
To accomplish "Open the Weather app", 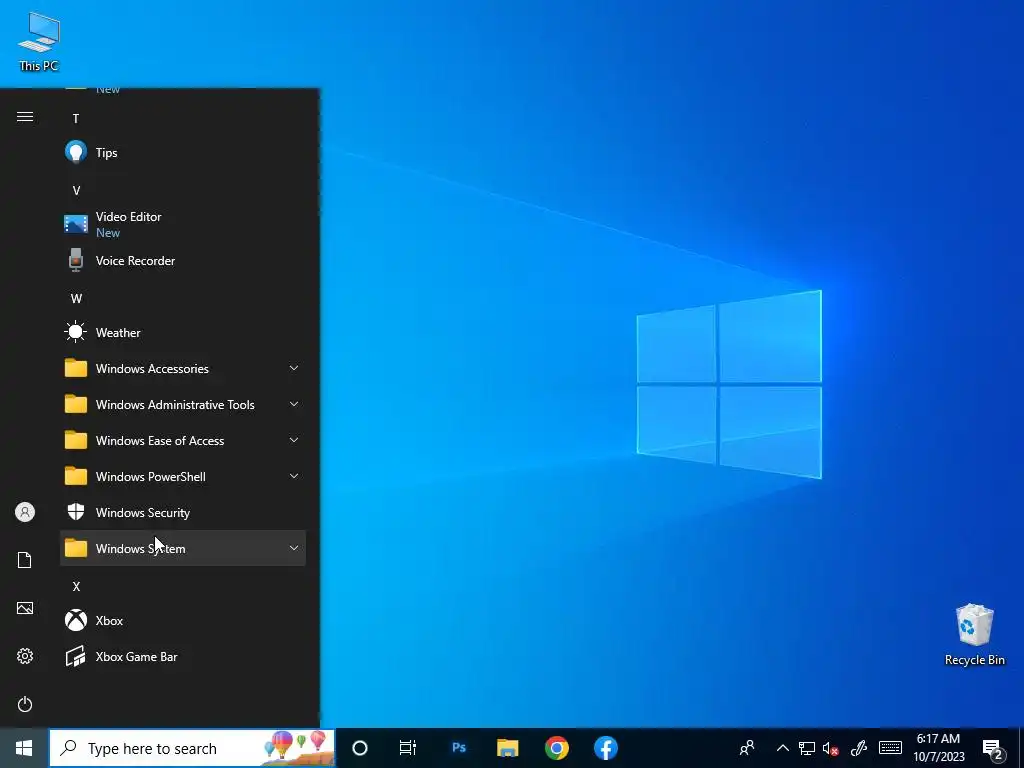I will point(183,332).
